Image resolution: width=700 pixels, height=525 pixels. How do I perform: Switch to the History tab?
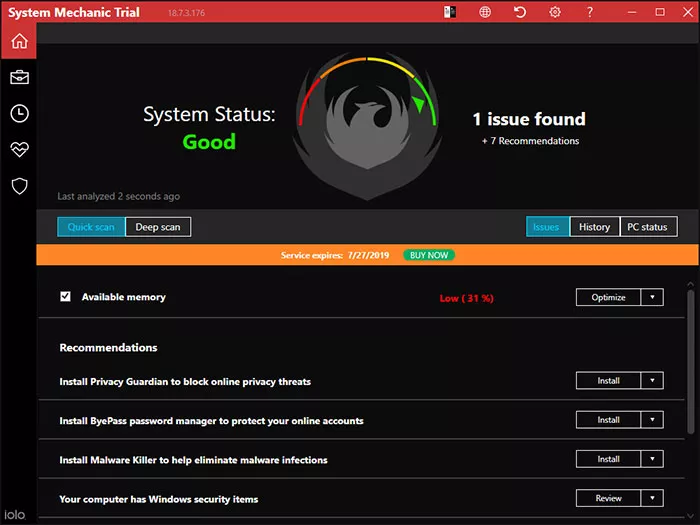tap(595, 227)
